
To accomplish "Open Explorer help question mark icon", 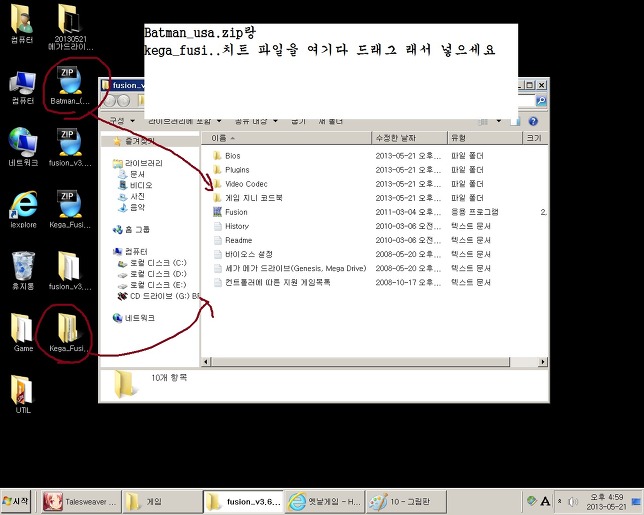I will [x=533, y=121].
